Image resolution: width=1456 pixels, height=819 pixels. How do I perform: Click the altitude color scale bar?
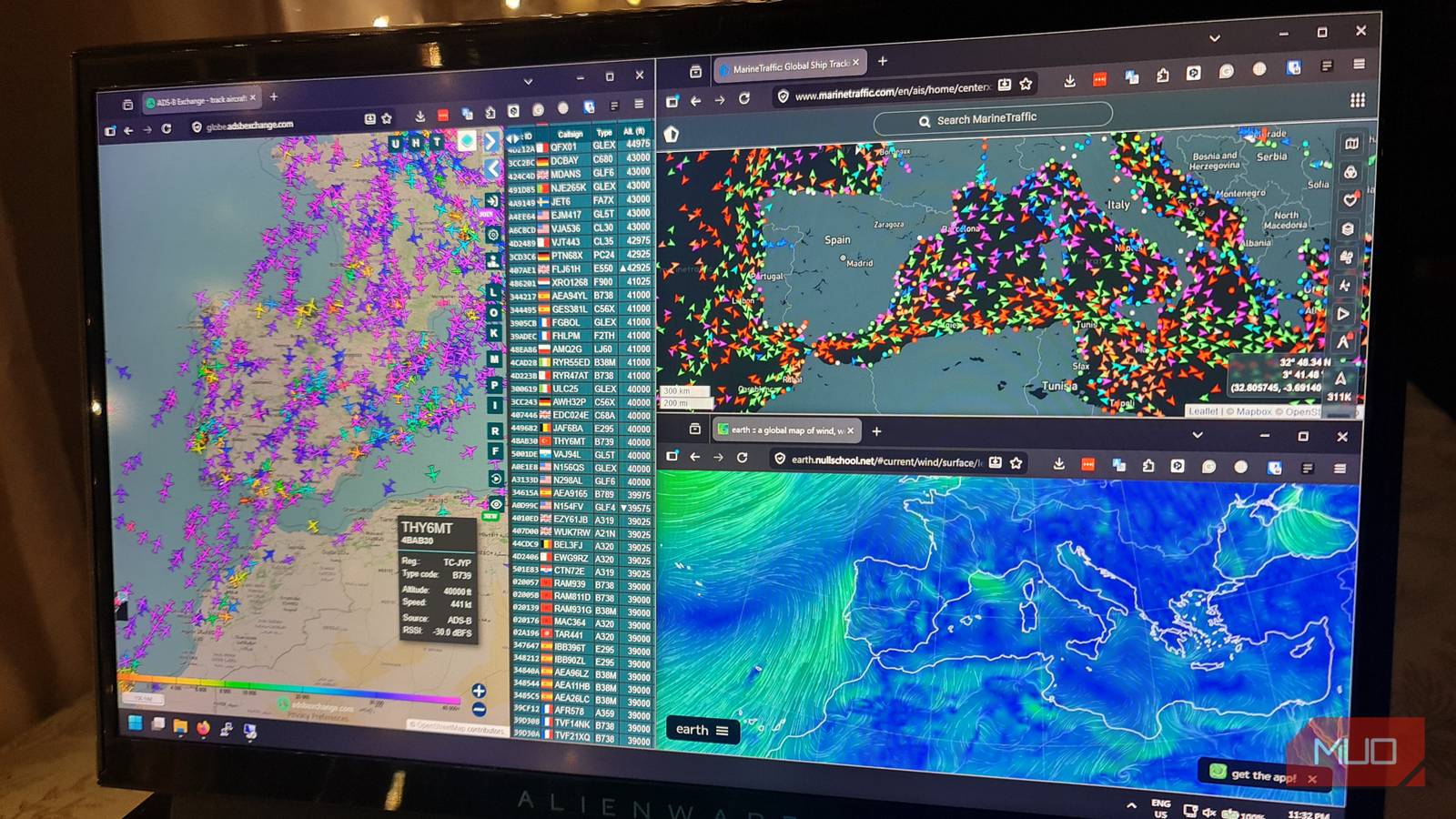click(x=291, y=687)
